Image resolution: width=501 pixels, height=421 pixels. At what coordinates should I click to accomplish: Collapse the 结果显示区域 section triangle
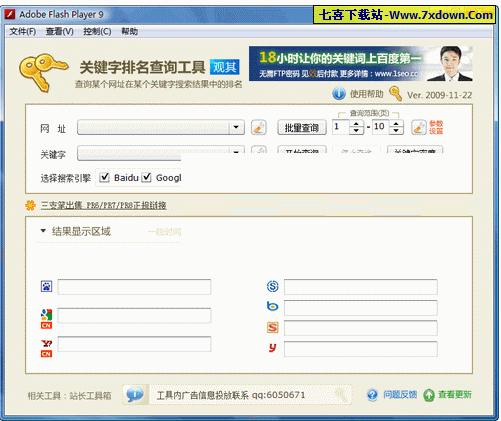(43, 231)
